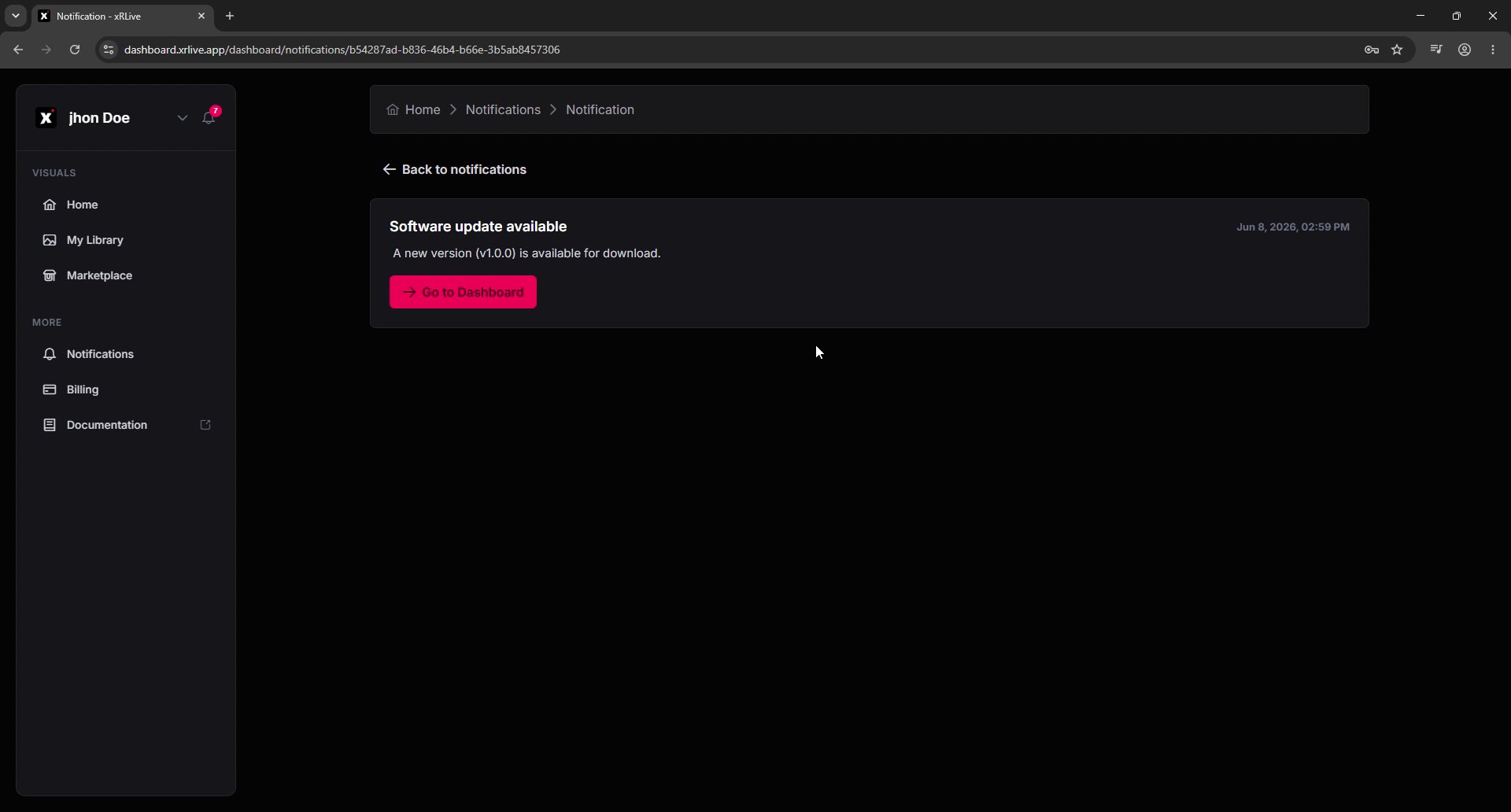Image resolution: width=1511 pixels, height=812 pixels.
Task: Click the Home breadcrumb link
Action: 413,110
